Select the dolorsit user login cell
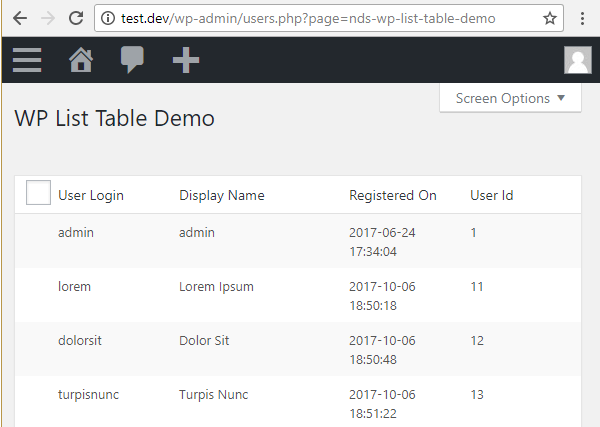 click(x=80, y=341)
